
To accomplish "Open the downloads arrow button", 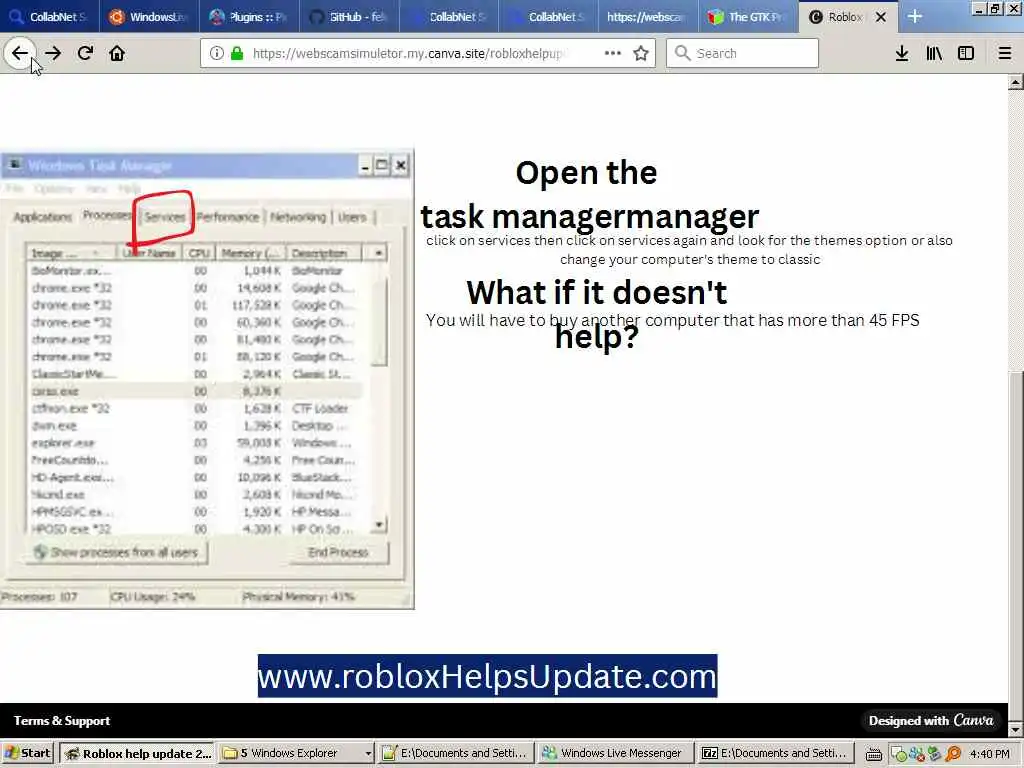I will (x=902, y=54).
